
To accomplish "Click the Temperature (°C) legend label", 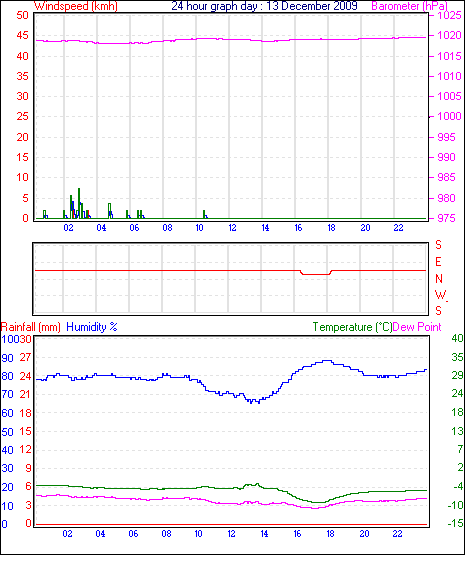I will [x=352, y=327].
